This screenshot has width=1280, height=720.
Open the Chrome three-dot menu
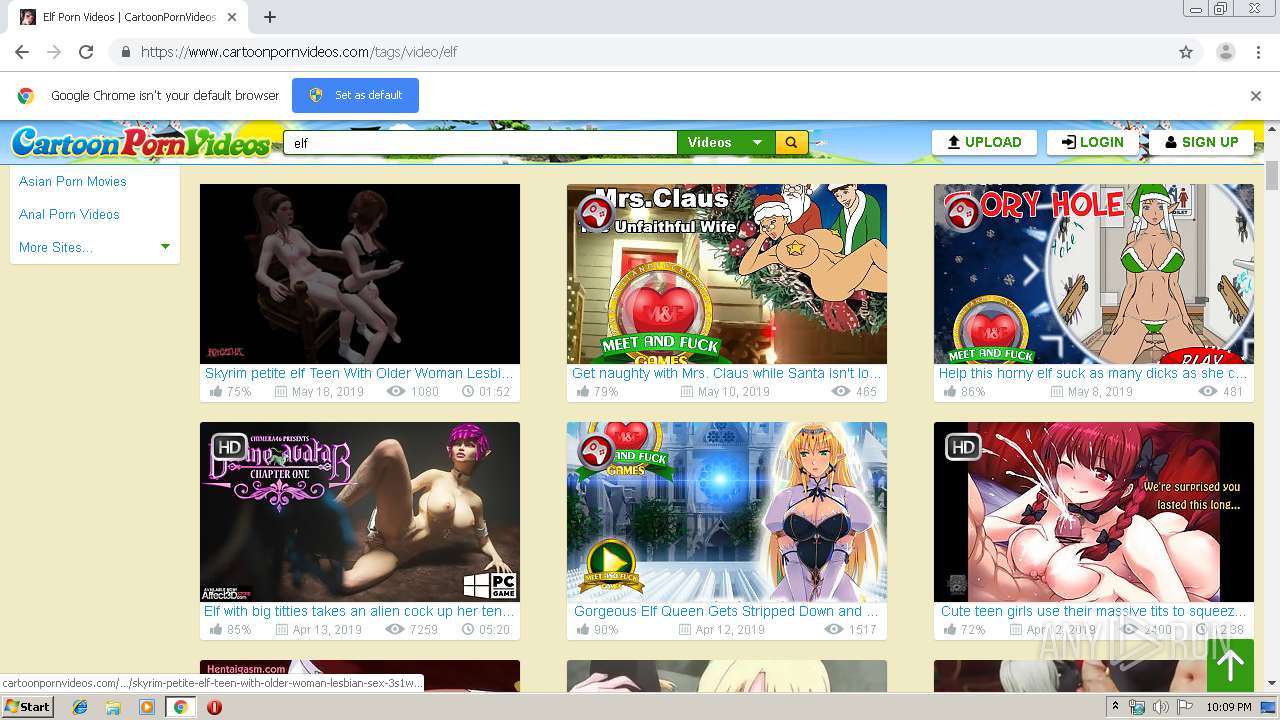click(x=1258, y=52)
